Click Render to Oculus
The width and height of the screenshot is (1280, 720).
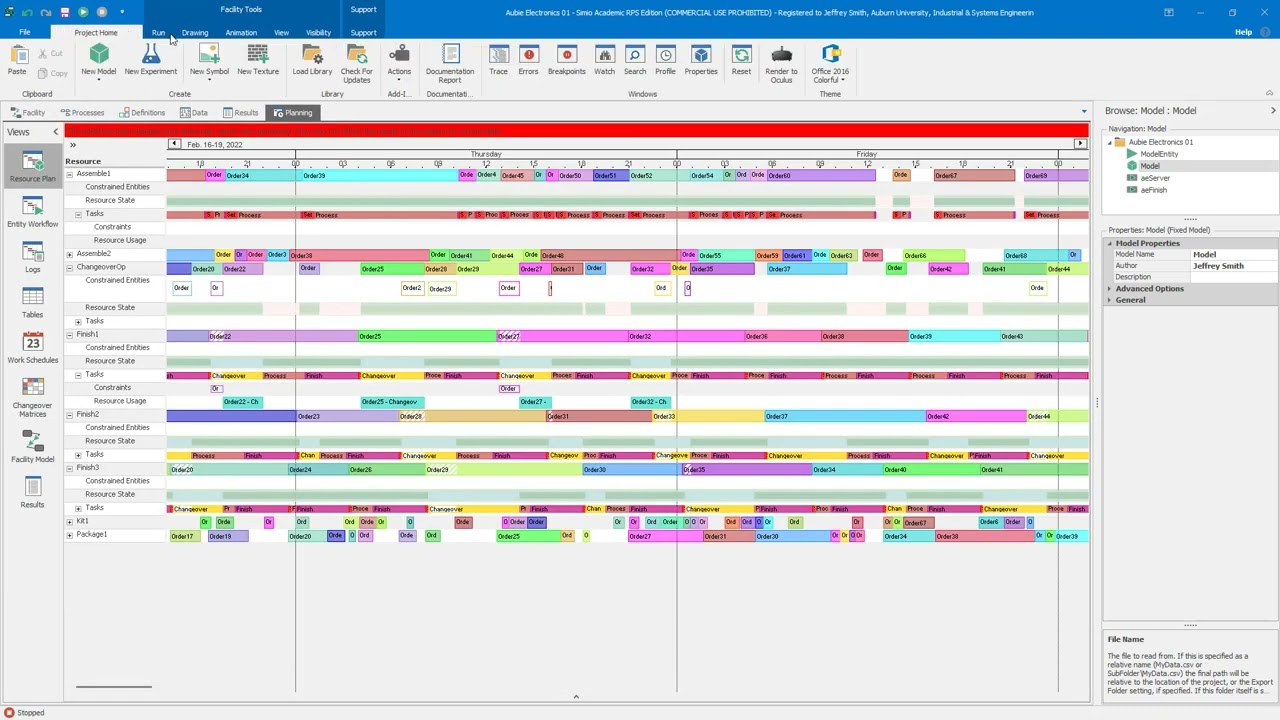(781, 63)
